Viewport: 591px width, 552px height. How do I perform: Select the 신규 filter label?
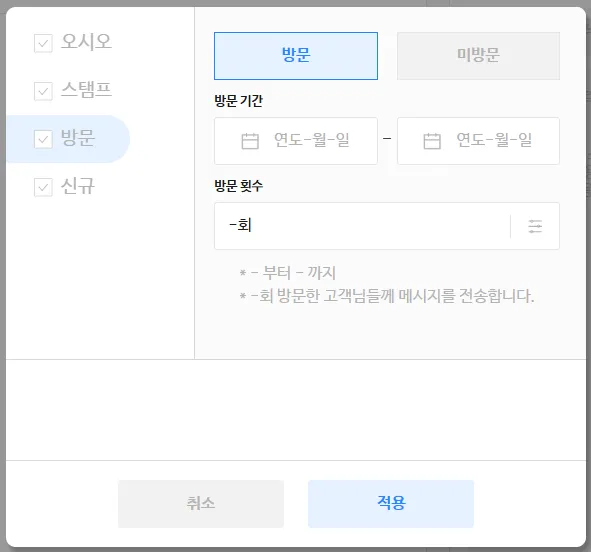78,186
